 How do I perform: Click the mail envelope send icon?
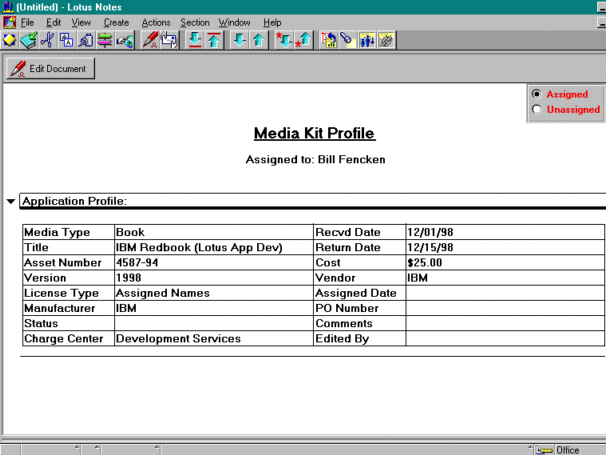(x=169, y=40)
